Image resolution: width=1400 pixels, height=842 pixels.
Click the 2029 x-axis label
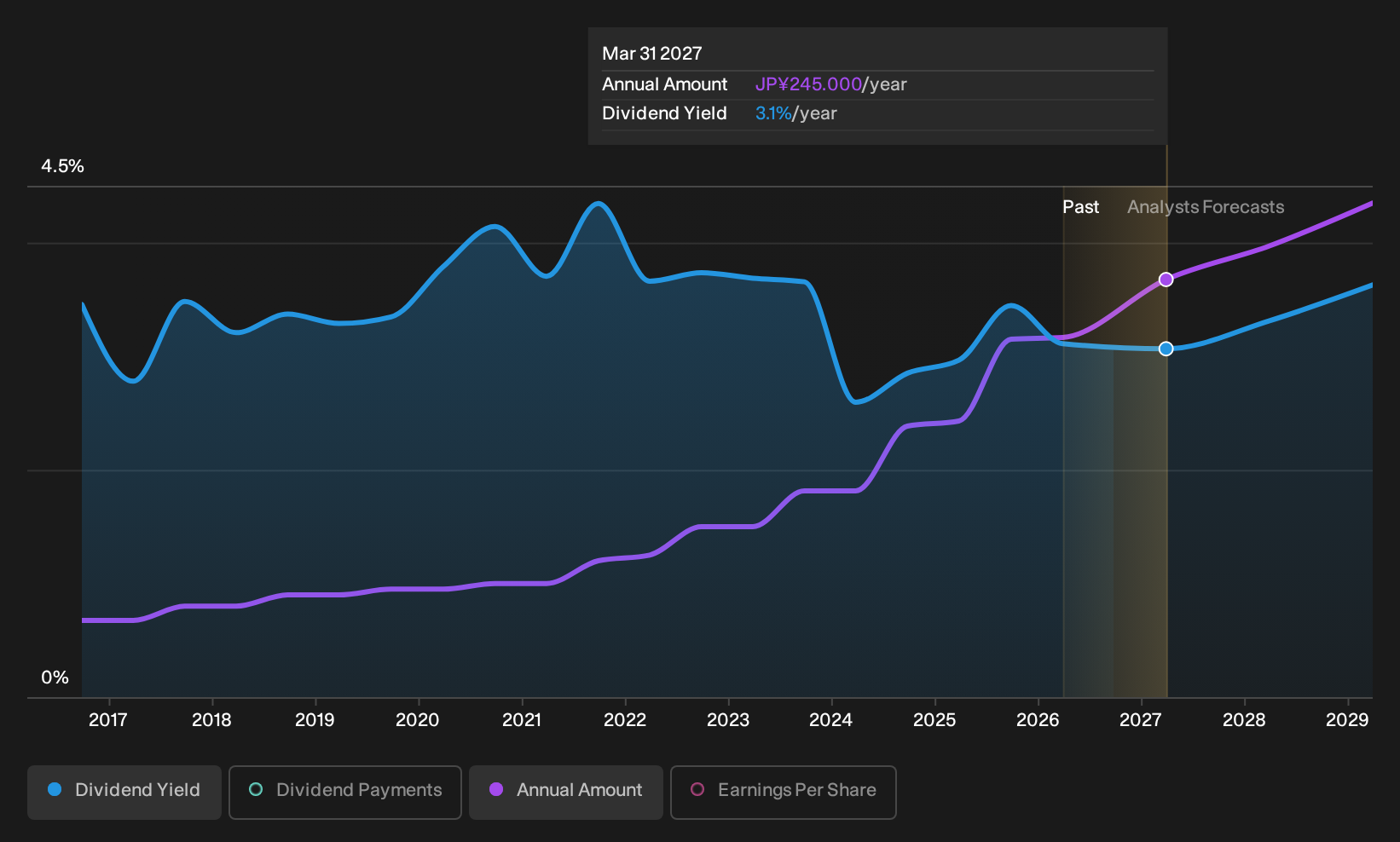[1347, 720]
